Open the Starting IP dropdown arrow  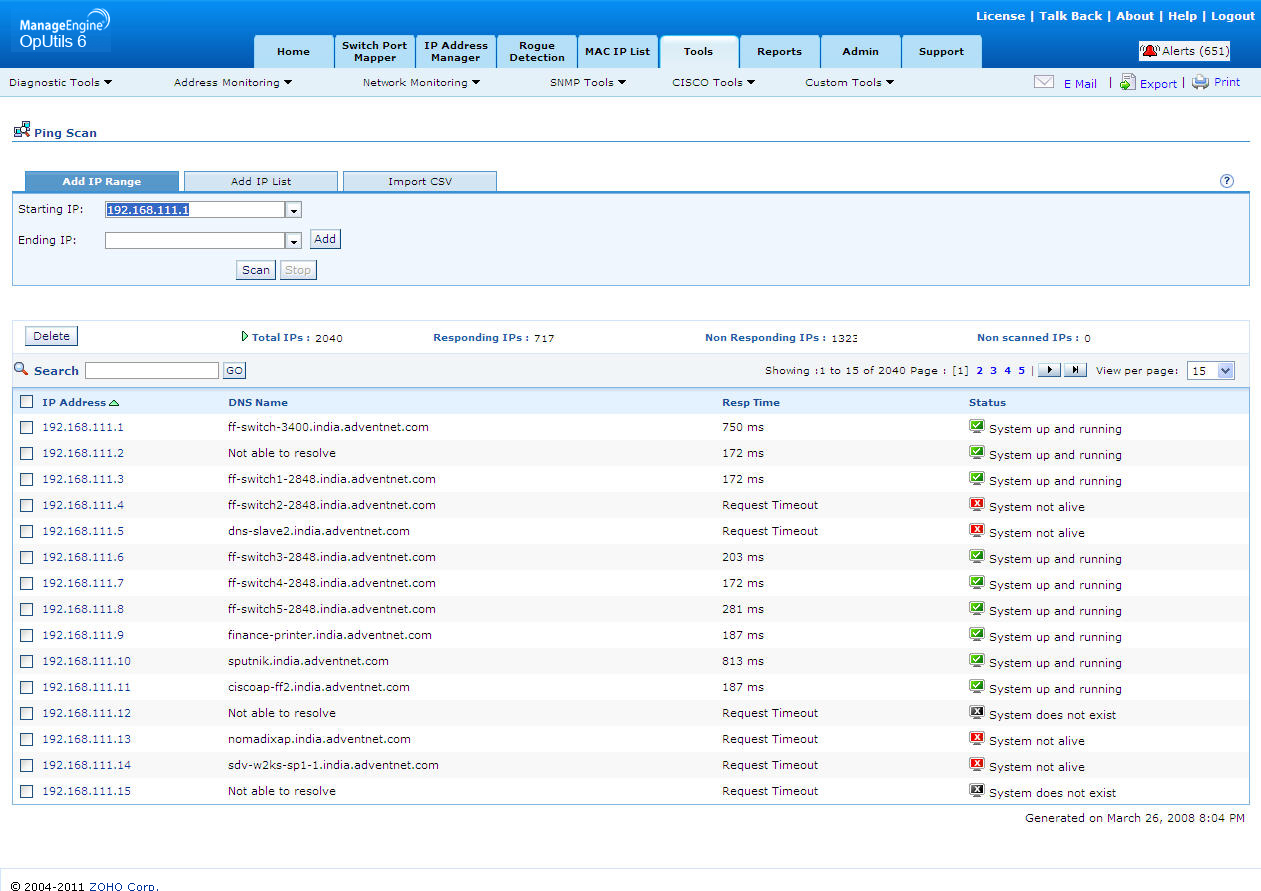[x=294, y=210]
